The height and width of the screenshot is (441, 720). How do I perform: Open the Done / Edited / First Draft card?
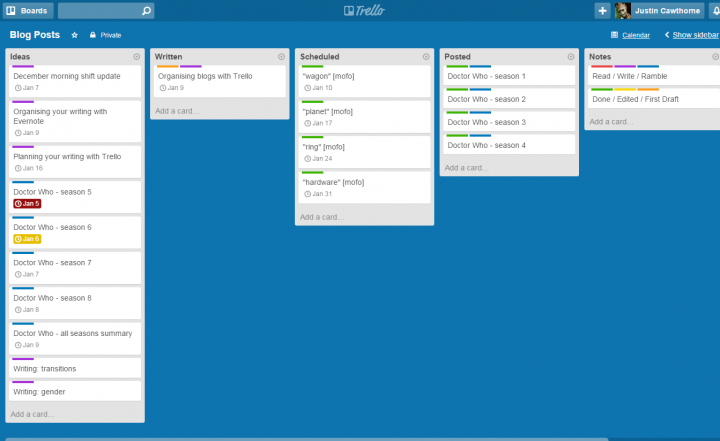click(x=654, y=98)
